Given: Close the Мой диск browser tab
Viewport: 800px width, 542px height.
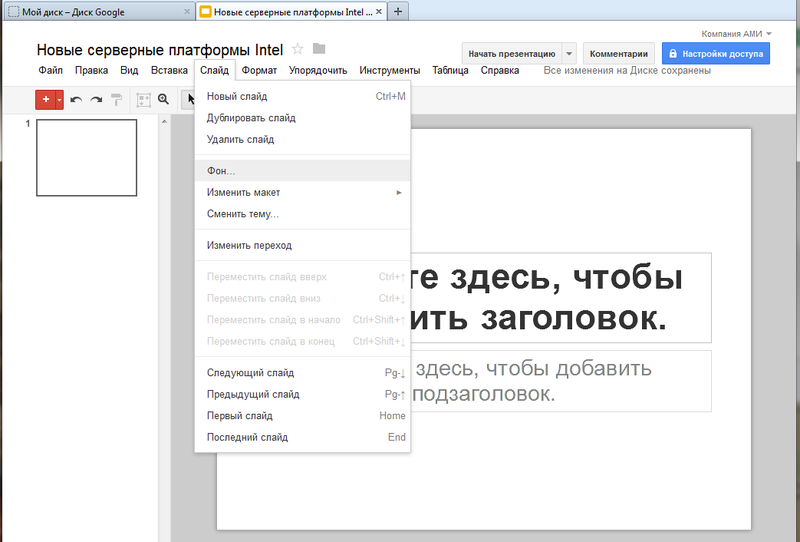Looking at the screenshot, I should tap(187, 12).
